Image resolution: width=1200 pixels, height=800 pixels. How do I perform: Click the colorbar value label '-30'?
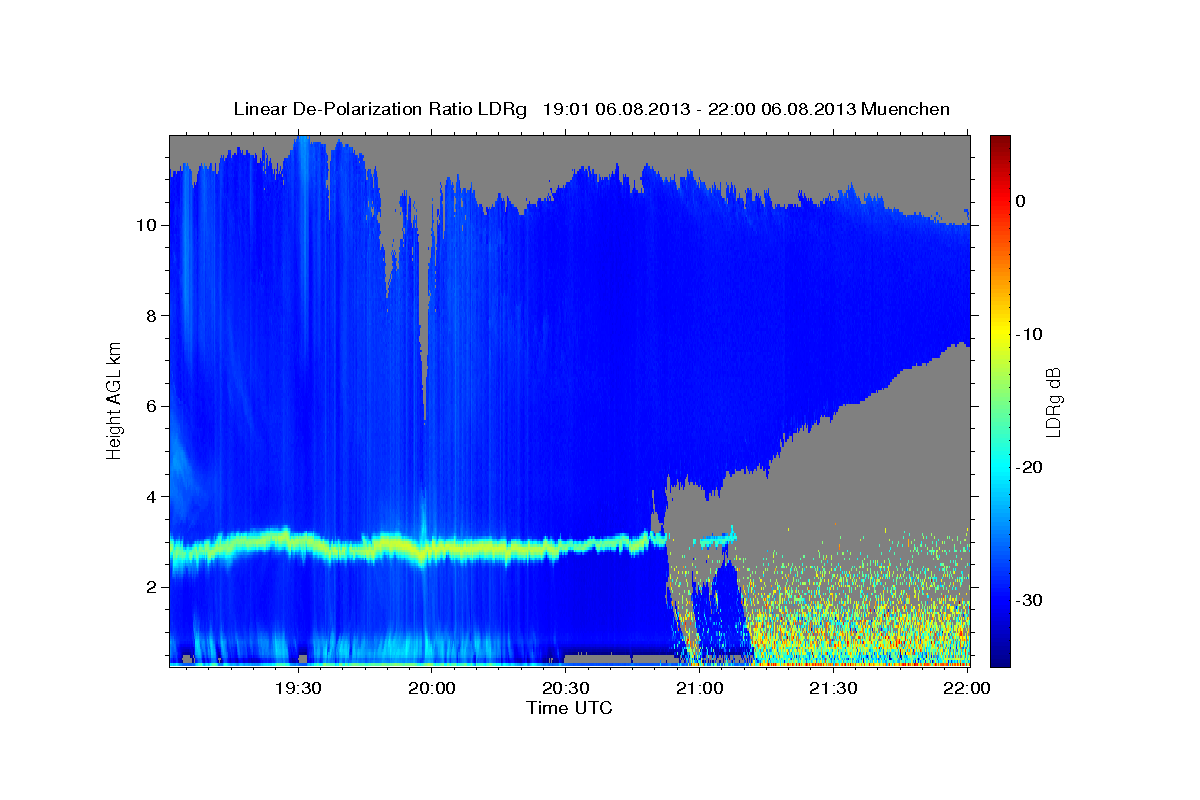pos(1030,600)
